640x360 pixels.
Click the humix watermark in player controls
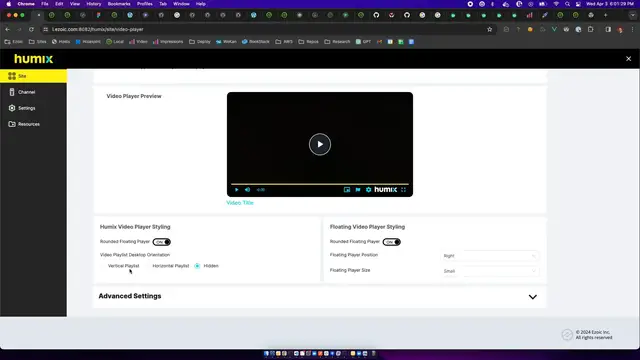click(385, 189)
